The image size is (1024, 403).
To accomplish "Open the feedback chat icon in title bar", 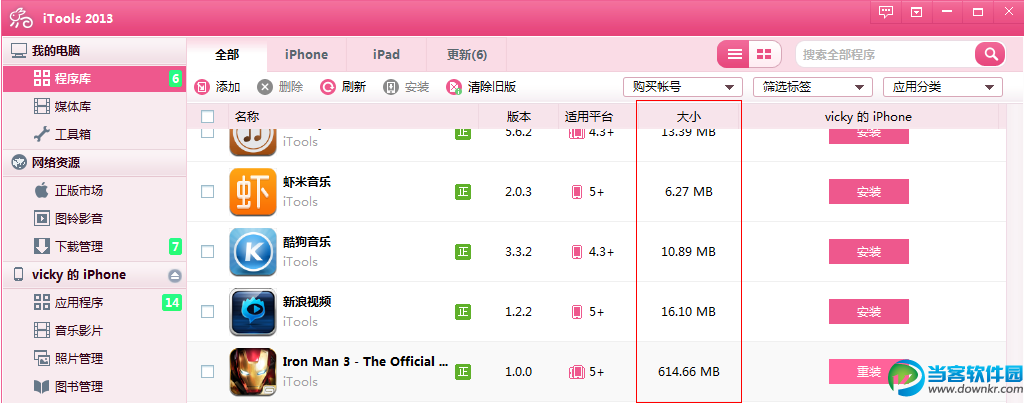I will (x=886, y=12).
